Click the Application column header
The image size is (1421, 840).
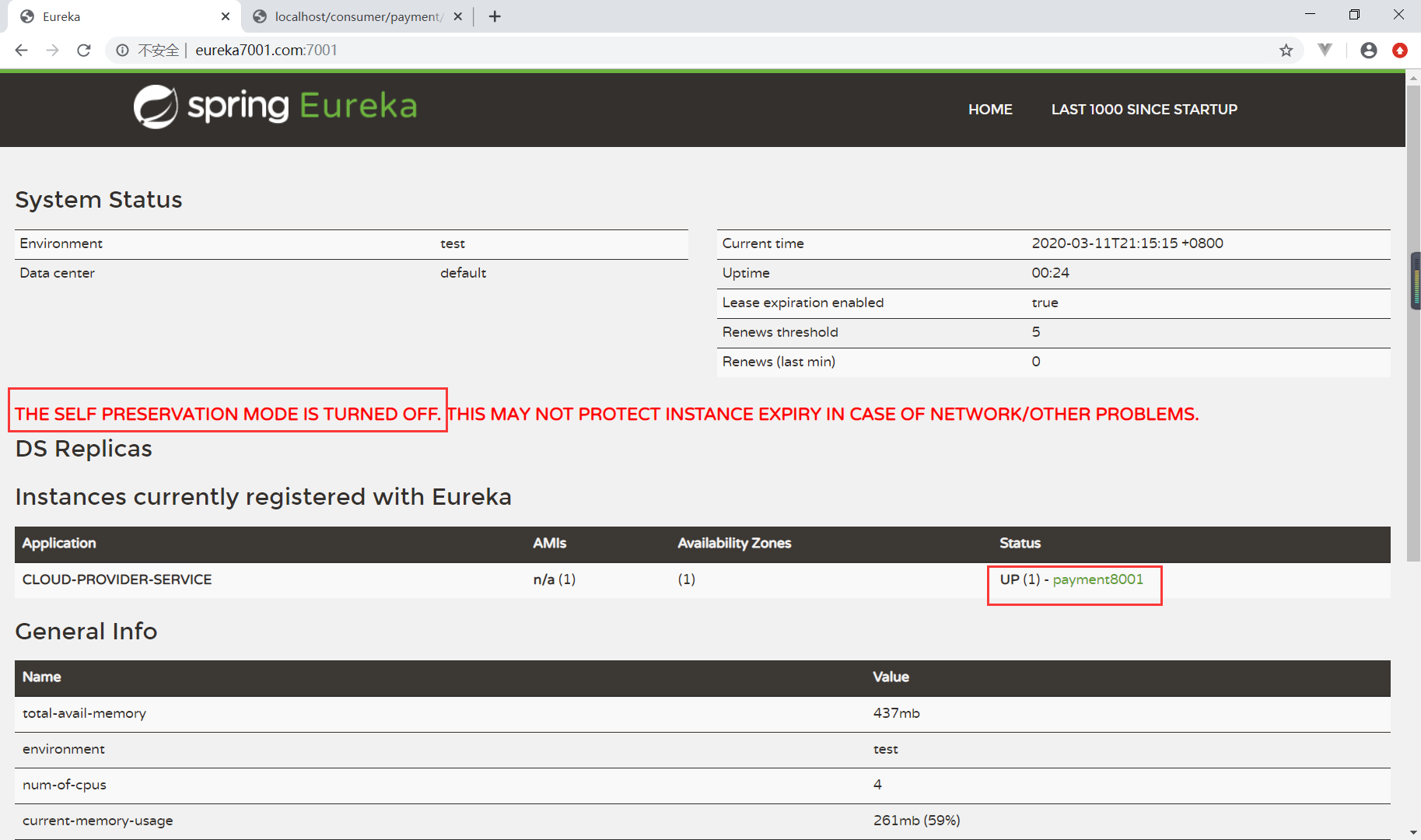pyautogui.click(x=59, y=544)
